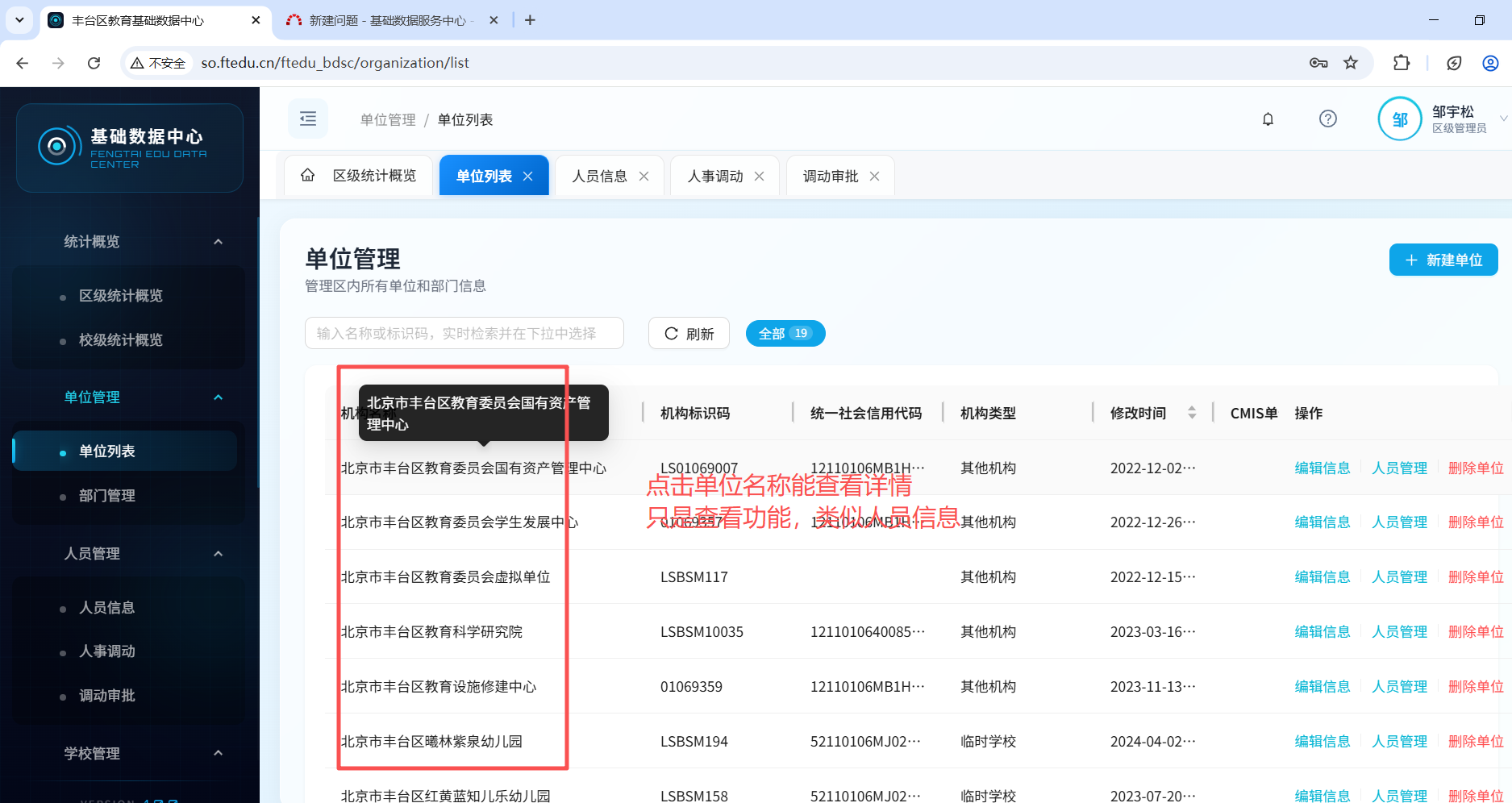Collapse the 人员管理 sidebar section

218,554
